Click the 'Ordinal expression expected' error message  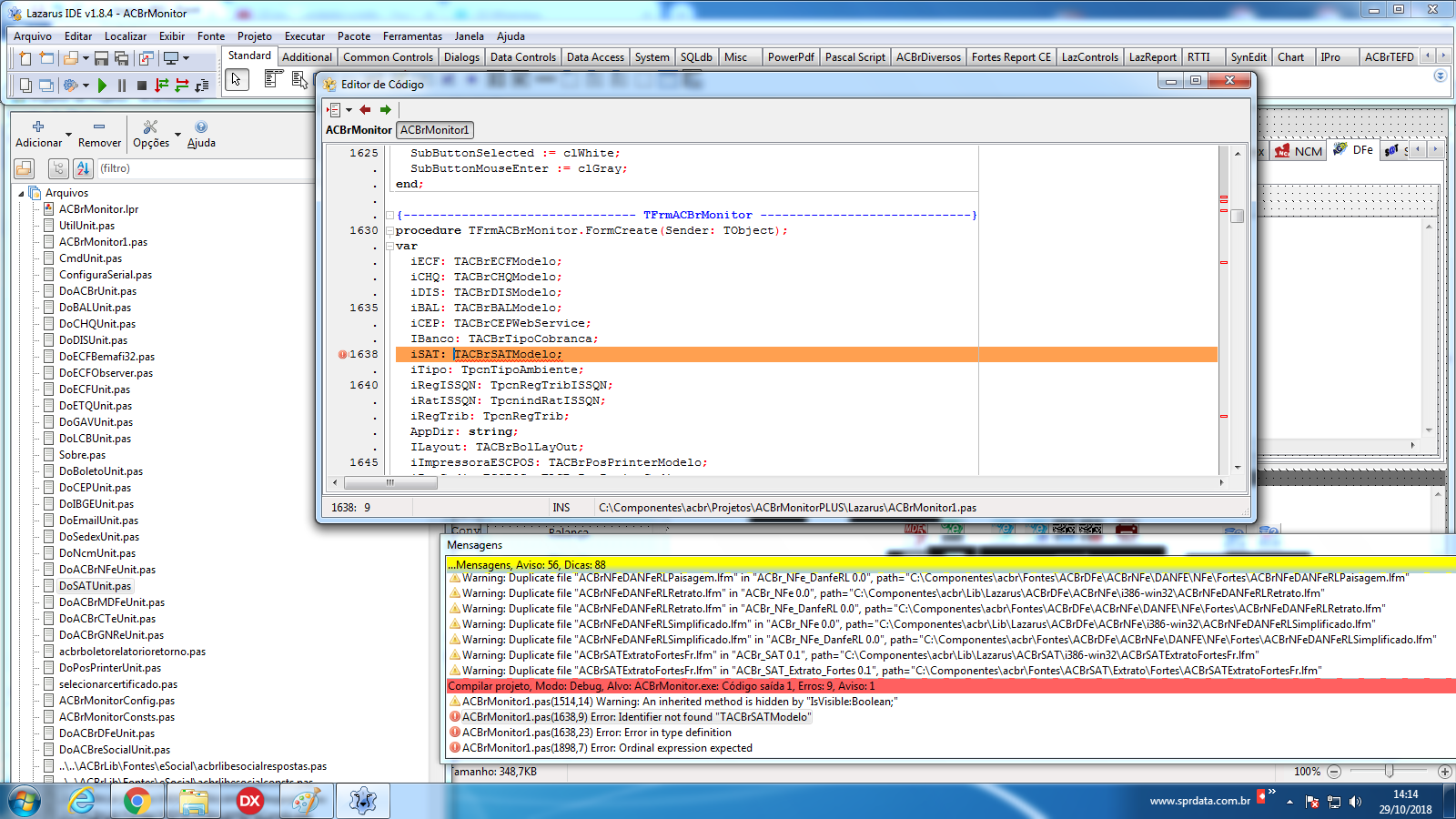pos(607,748)
